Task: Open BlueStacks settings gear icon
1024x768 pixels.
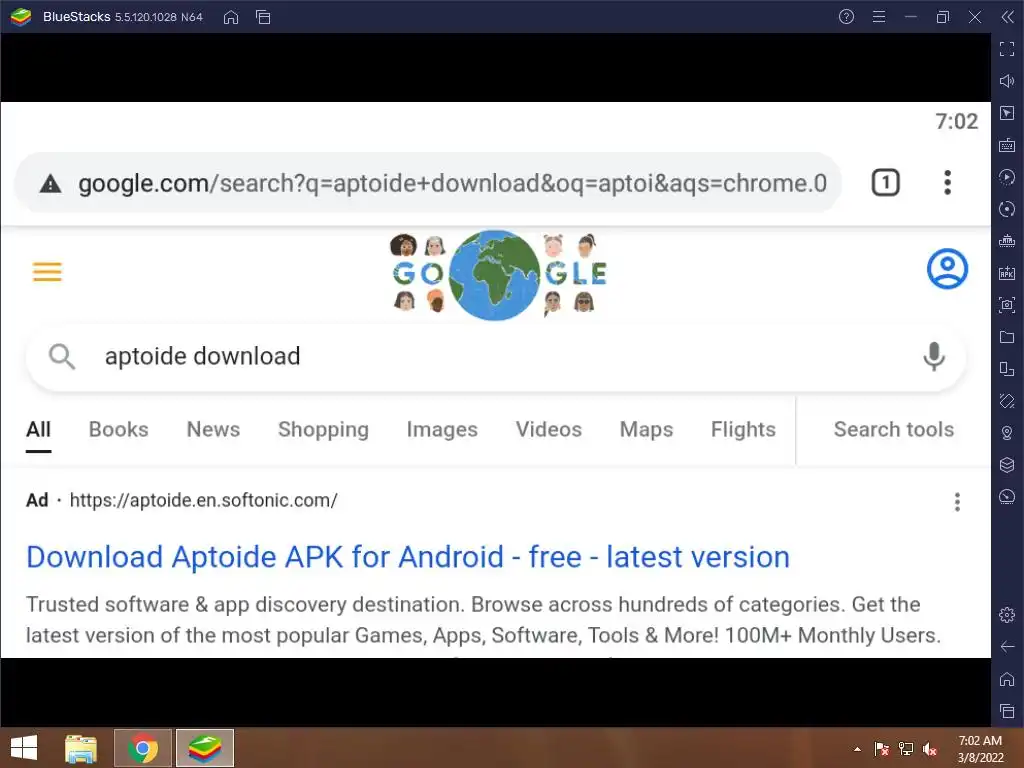Action: click(1007, 615)
